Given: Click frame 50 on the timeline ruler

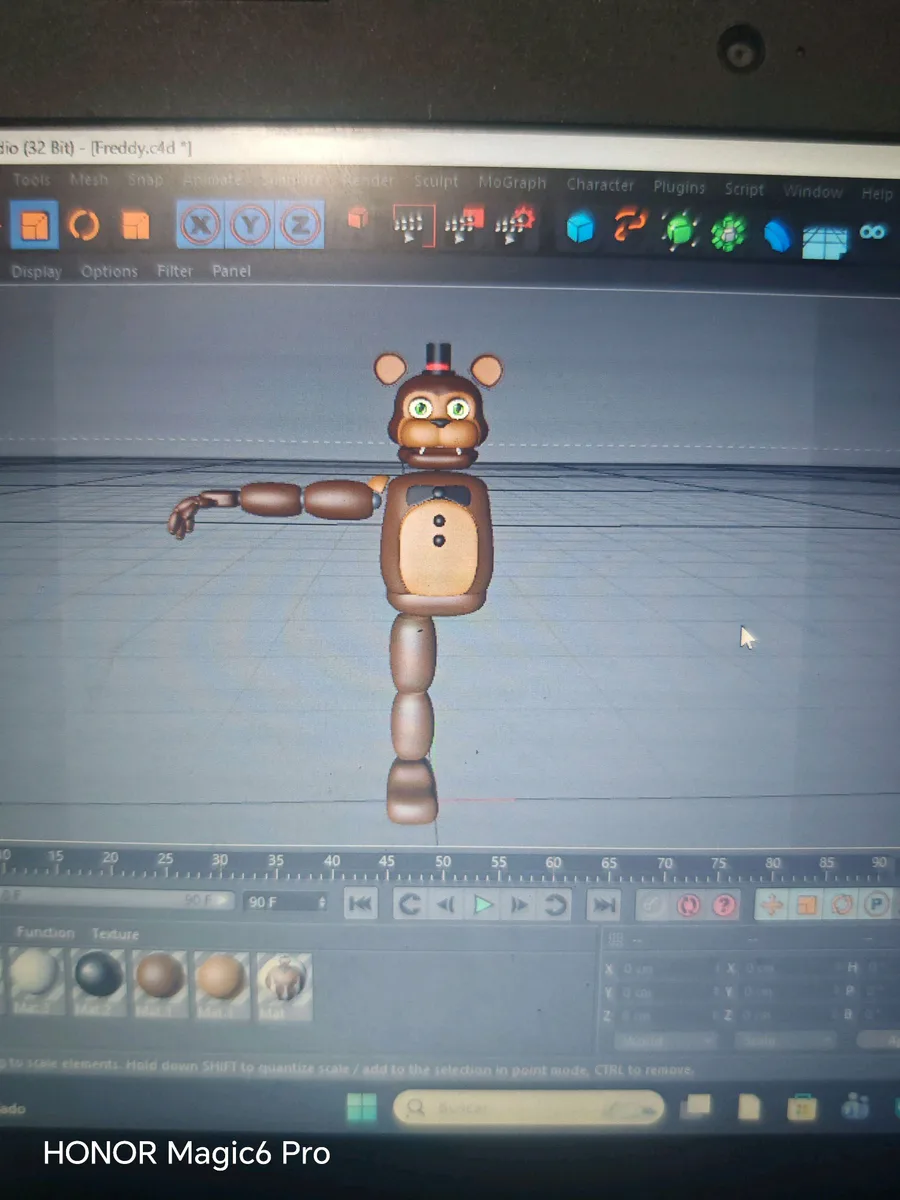Looking at the screenshot, I should pos(443,864).
